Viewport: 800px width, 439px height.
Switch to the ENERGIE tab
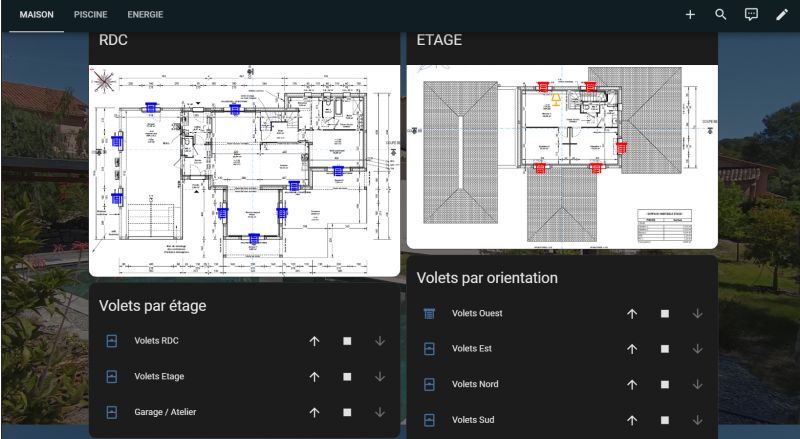(145, 15)
